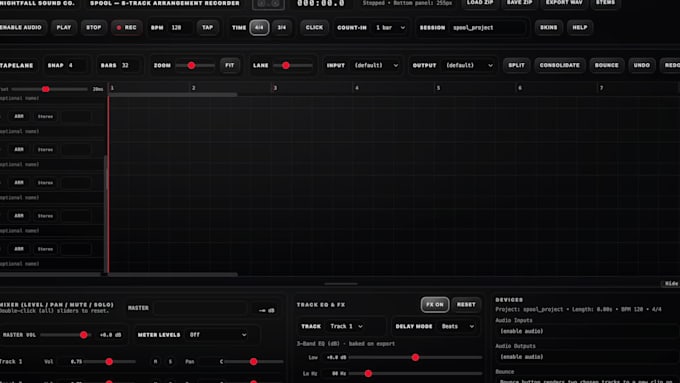Click the 000:00.0 time display
680x383 pixels.
click(321, 3)
